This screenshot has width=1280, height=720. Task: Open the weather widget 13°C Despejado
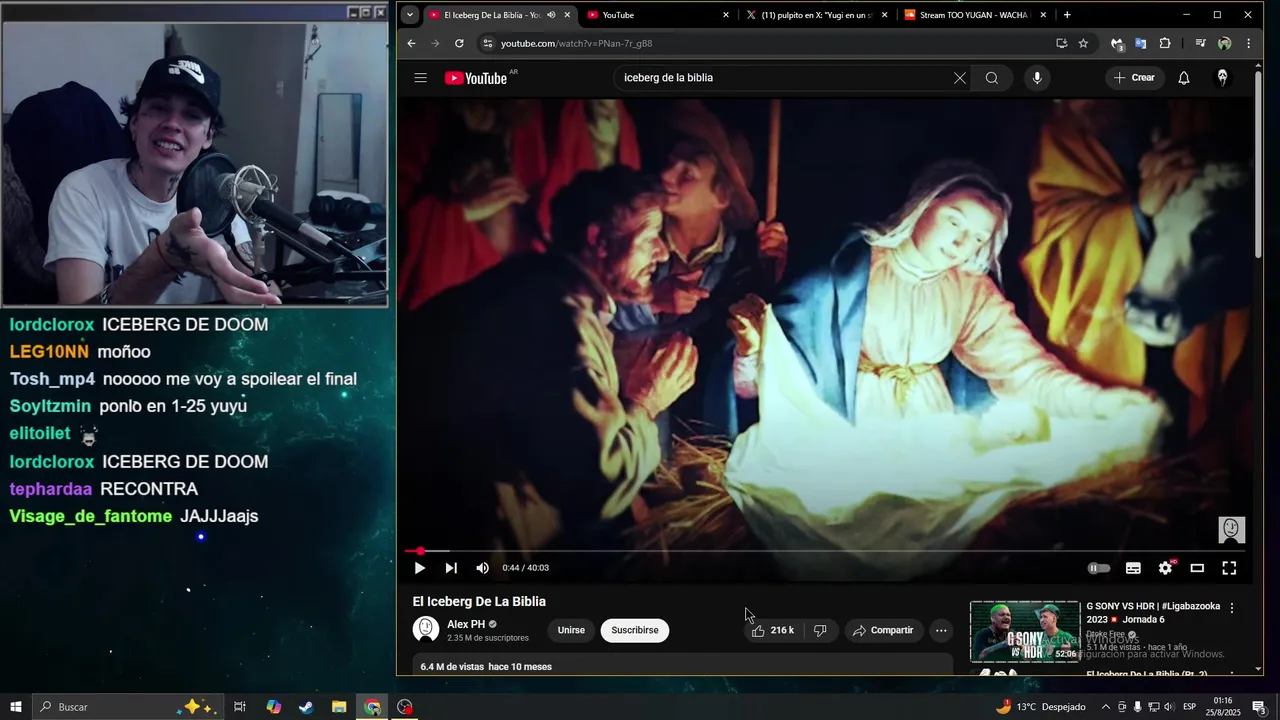1040,707
